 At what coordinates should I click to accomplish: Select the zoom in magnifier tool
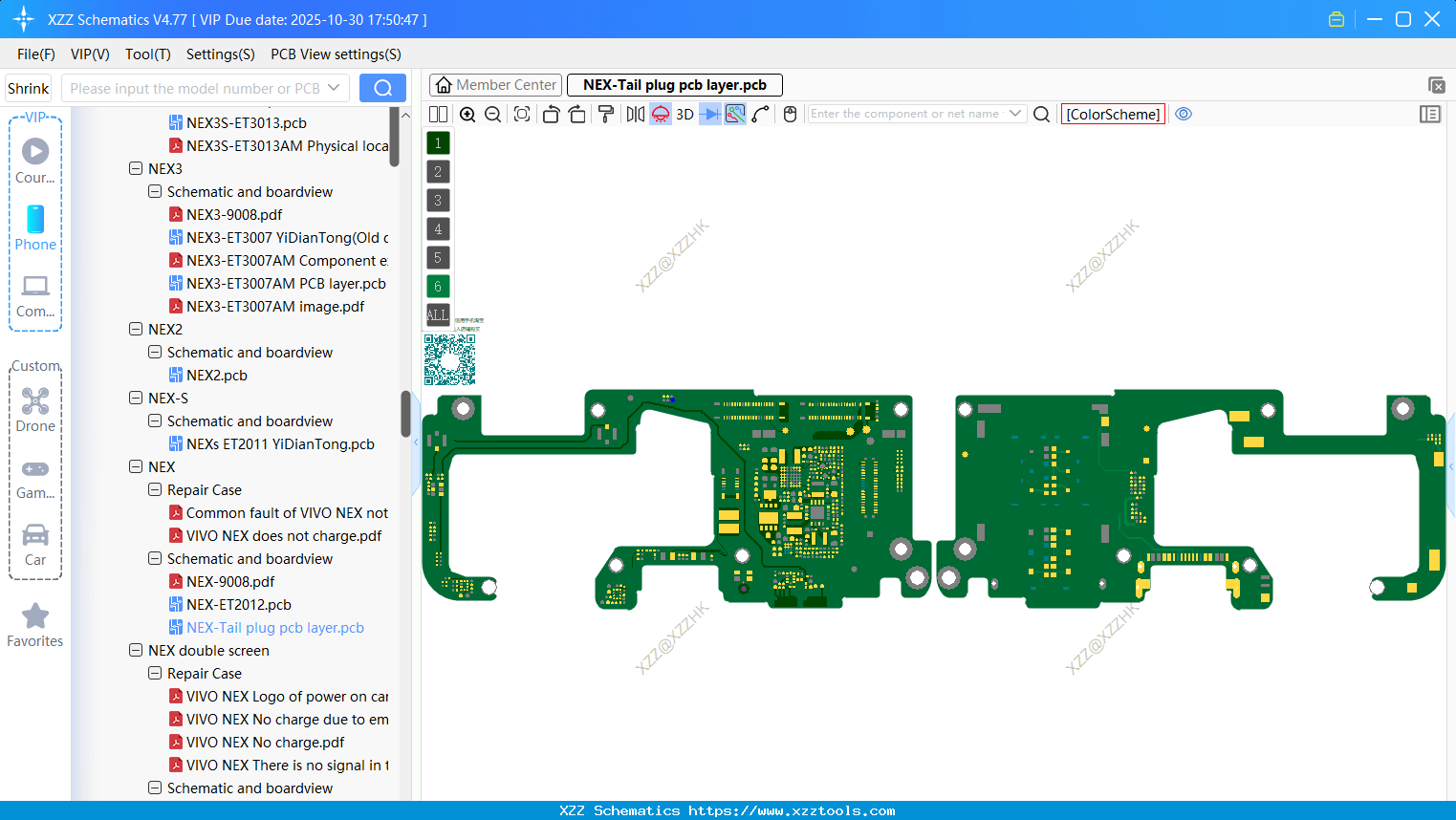[x=467, y=114]
